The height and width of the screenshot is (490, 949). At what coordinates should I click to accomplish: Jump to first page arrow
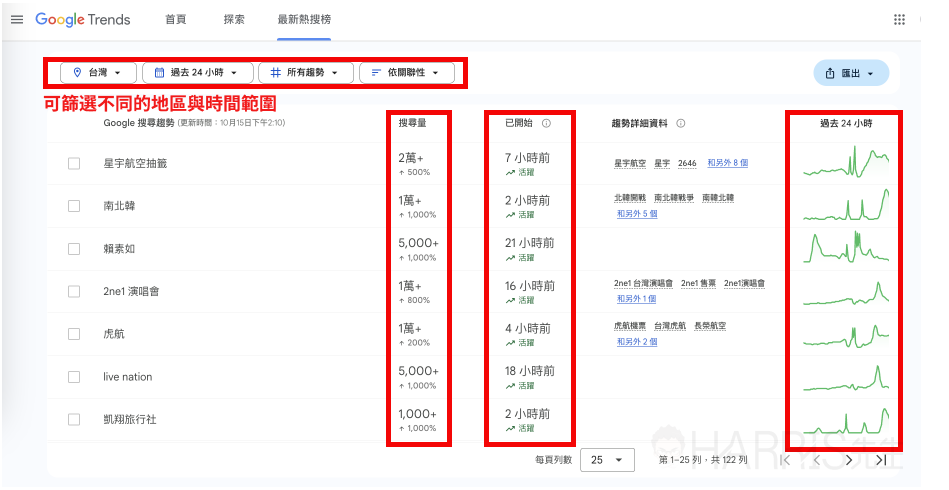tap(785, 460)
